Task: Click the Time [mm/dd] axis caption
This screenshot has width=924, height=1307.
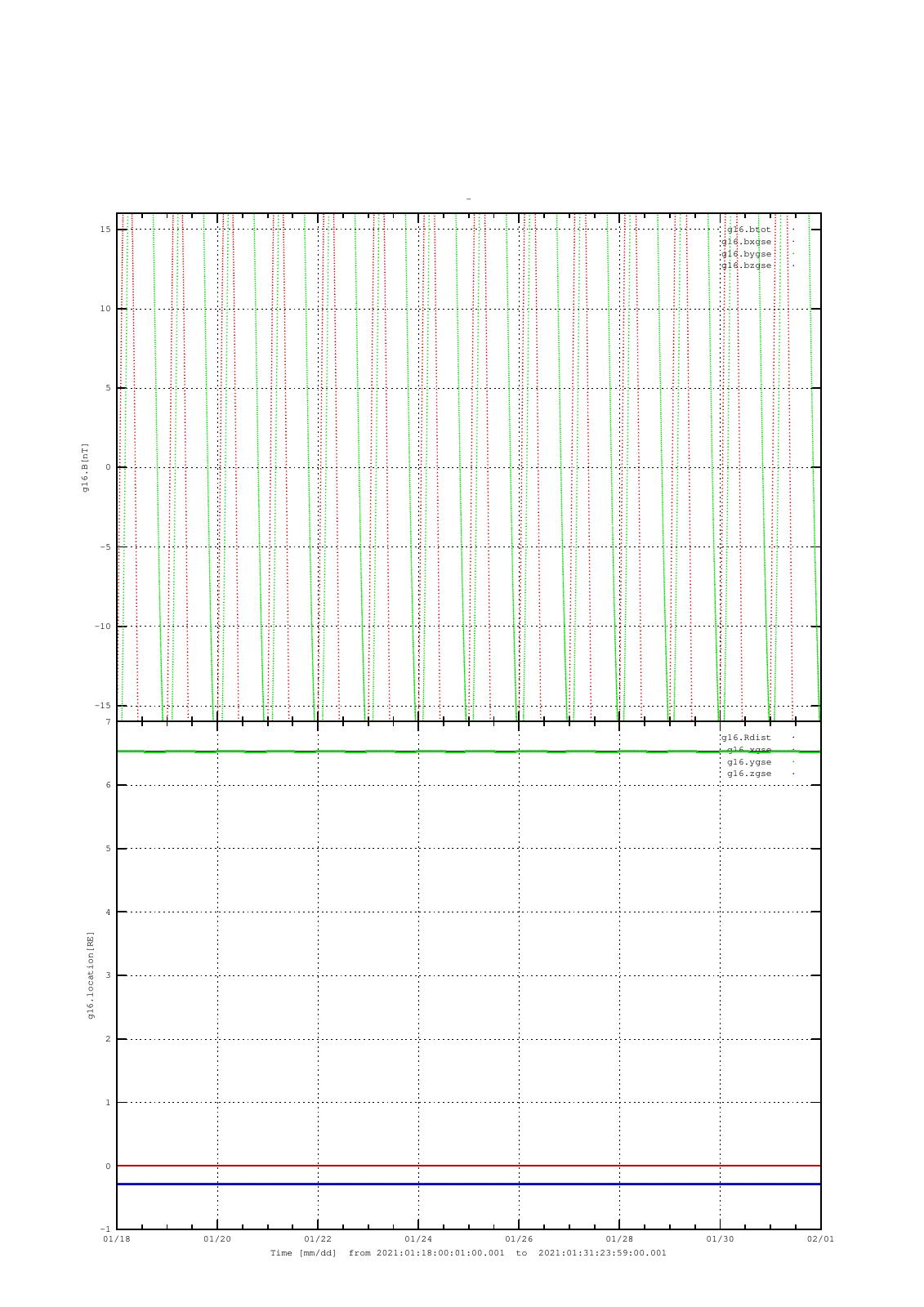Action: click(468, 1253)
